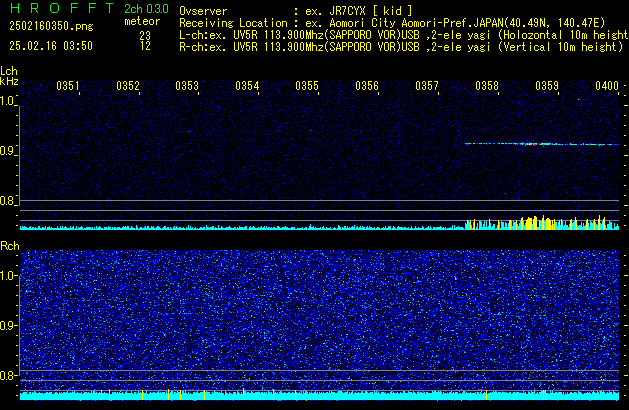Click the Rch channel label
The image size is (629, 410).
pos(10,246)
